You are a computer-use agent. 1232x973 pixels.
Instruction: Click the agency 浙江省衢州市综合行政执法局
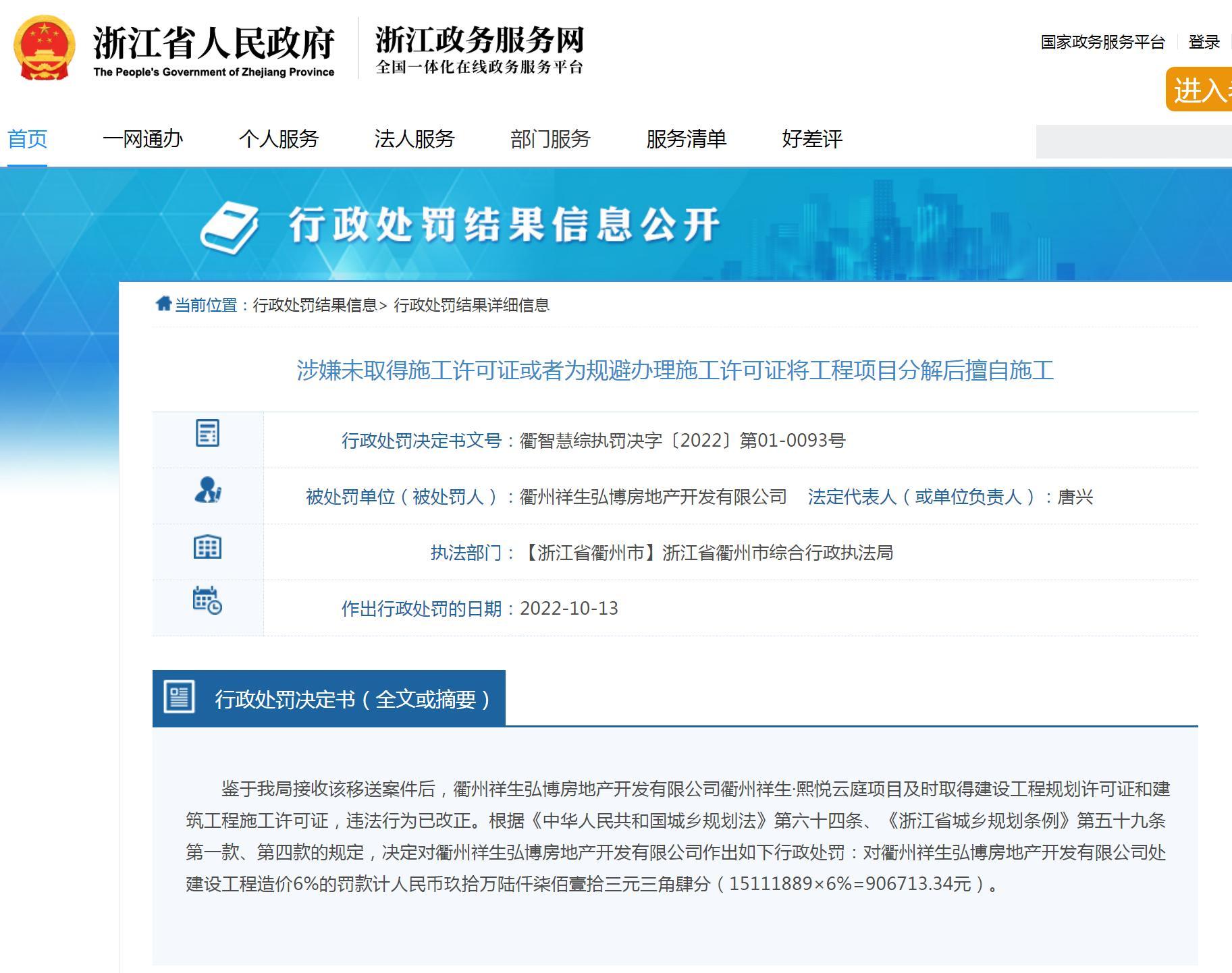click(x=778, y=553)
